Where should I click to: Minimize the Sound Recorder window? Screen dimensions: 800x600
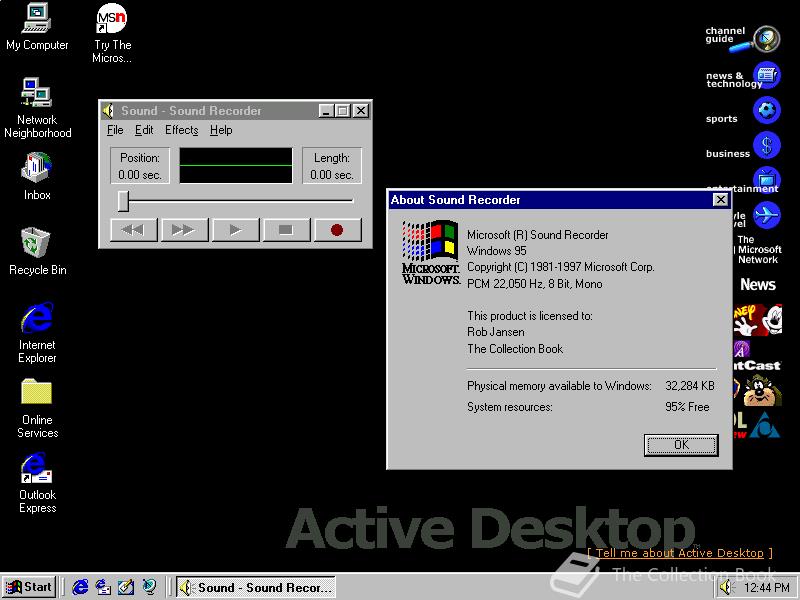click(x=327, y=110)
